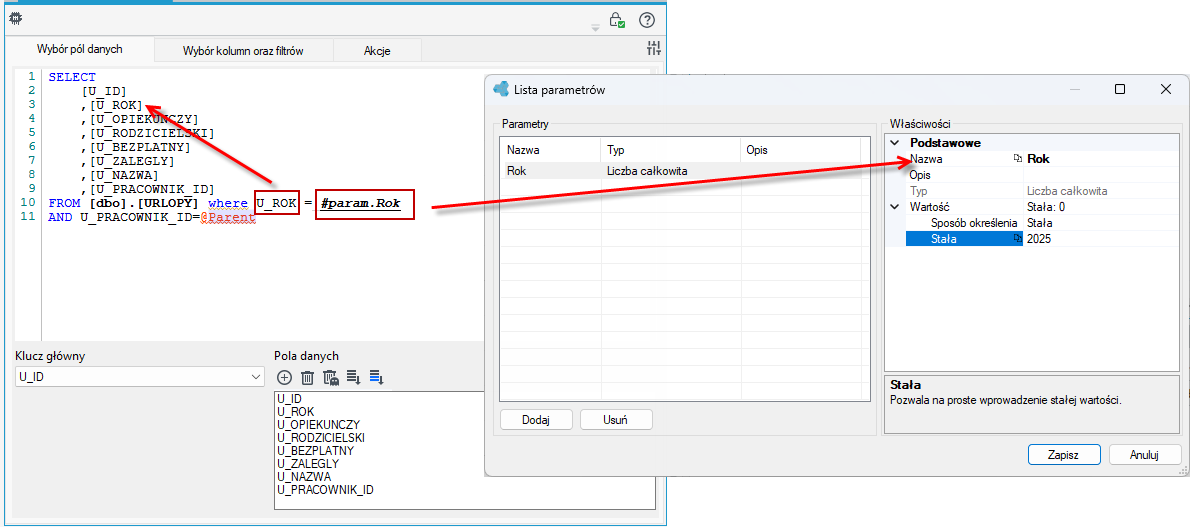This screenshot has height=530, width=1192.
Task: Select U_ROK in Pola danych list
Action: coord(295,411)
